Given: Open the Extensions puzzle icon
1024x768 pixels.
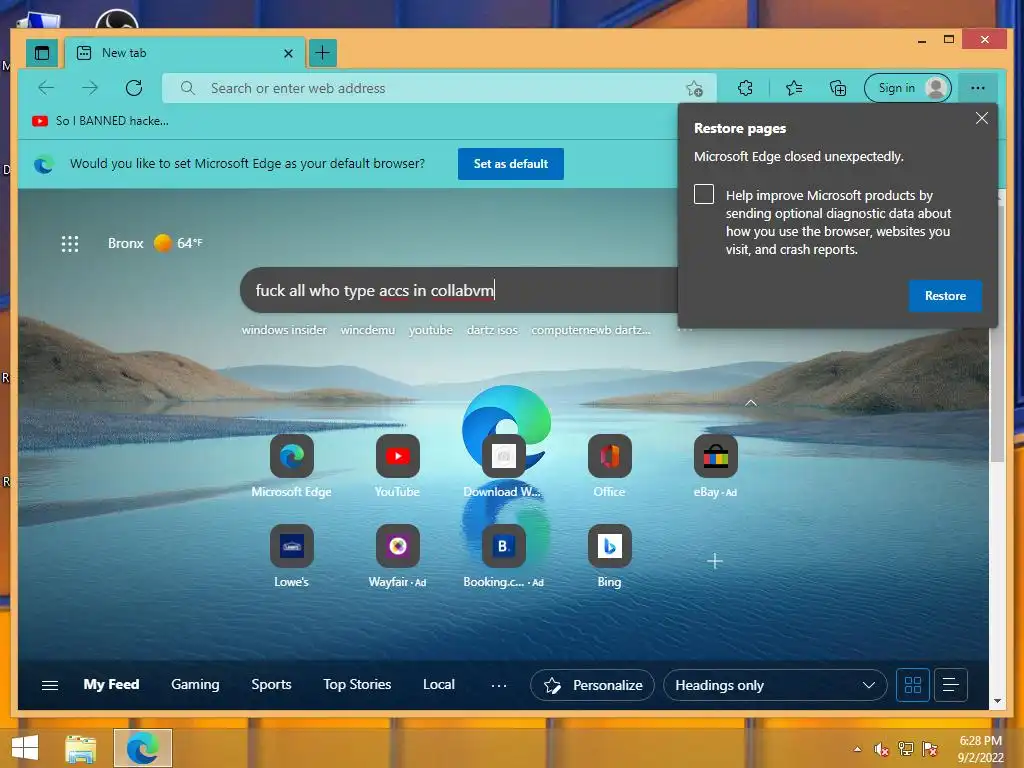Looking at the screenshot, I should 745,88.
